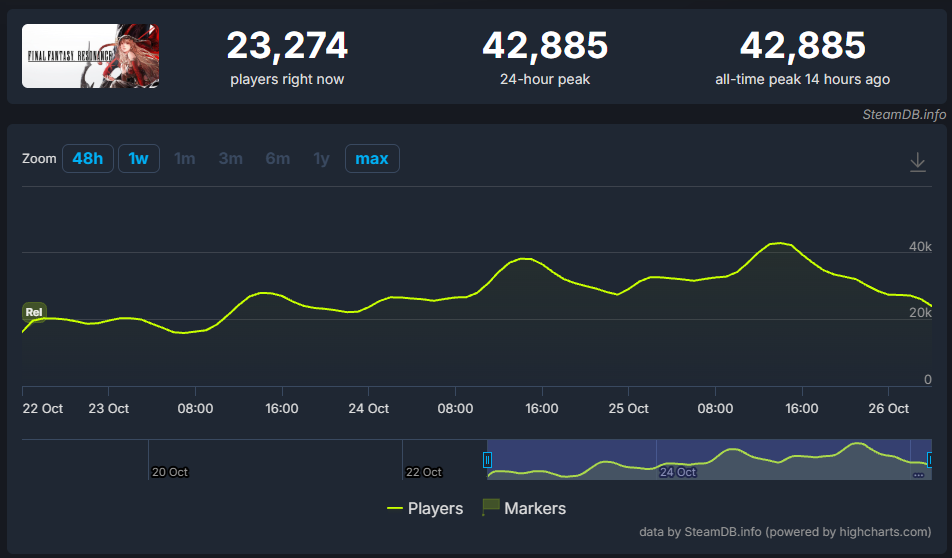Click the 40k y-axis label
The image size is (952, 558).
pyautogui.click(x=920, y=247)
